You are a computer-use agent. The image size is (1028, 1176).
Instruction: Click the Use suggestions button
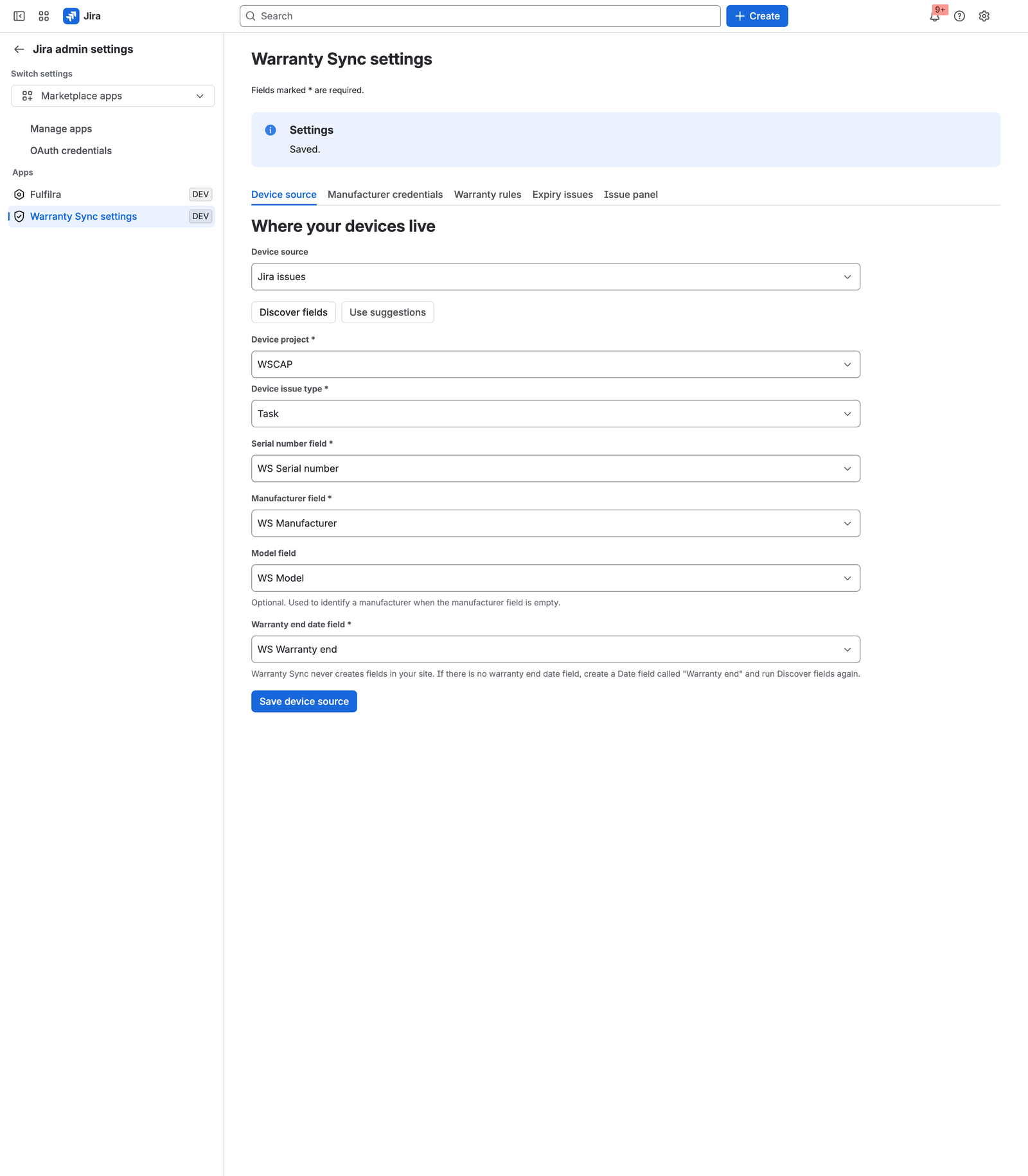point(387,312)
